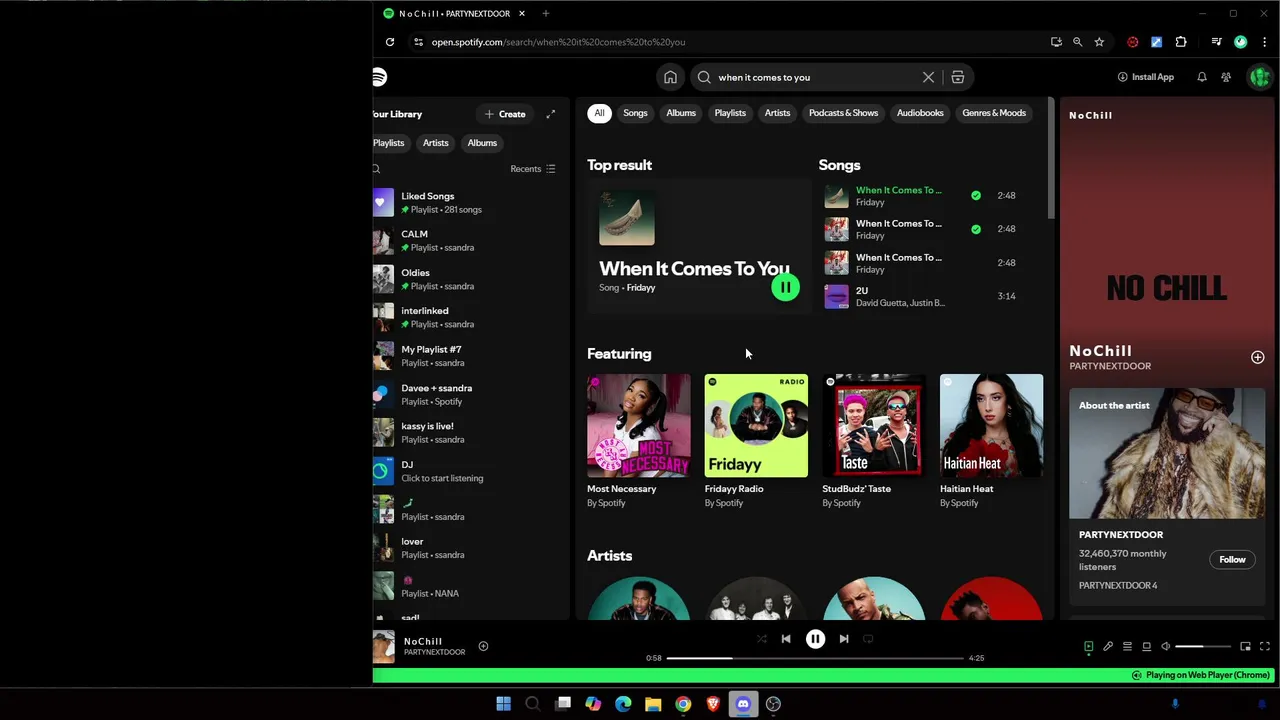This screenshot has height=720, width=1280.
Task: Open the Windows Start menu
Action: (x=503, y=704)
